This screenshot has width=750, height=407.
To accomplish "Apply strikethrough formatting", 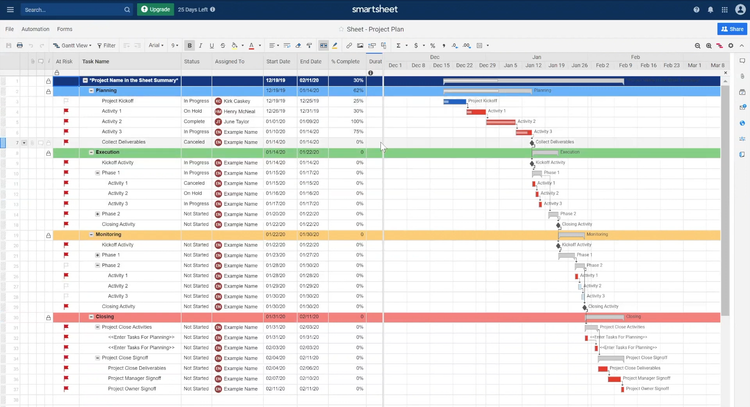I will point(222,45).
